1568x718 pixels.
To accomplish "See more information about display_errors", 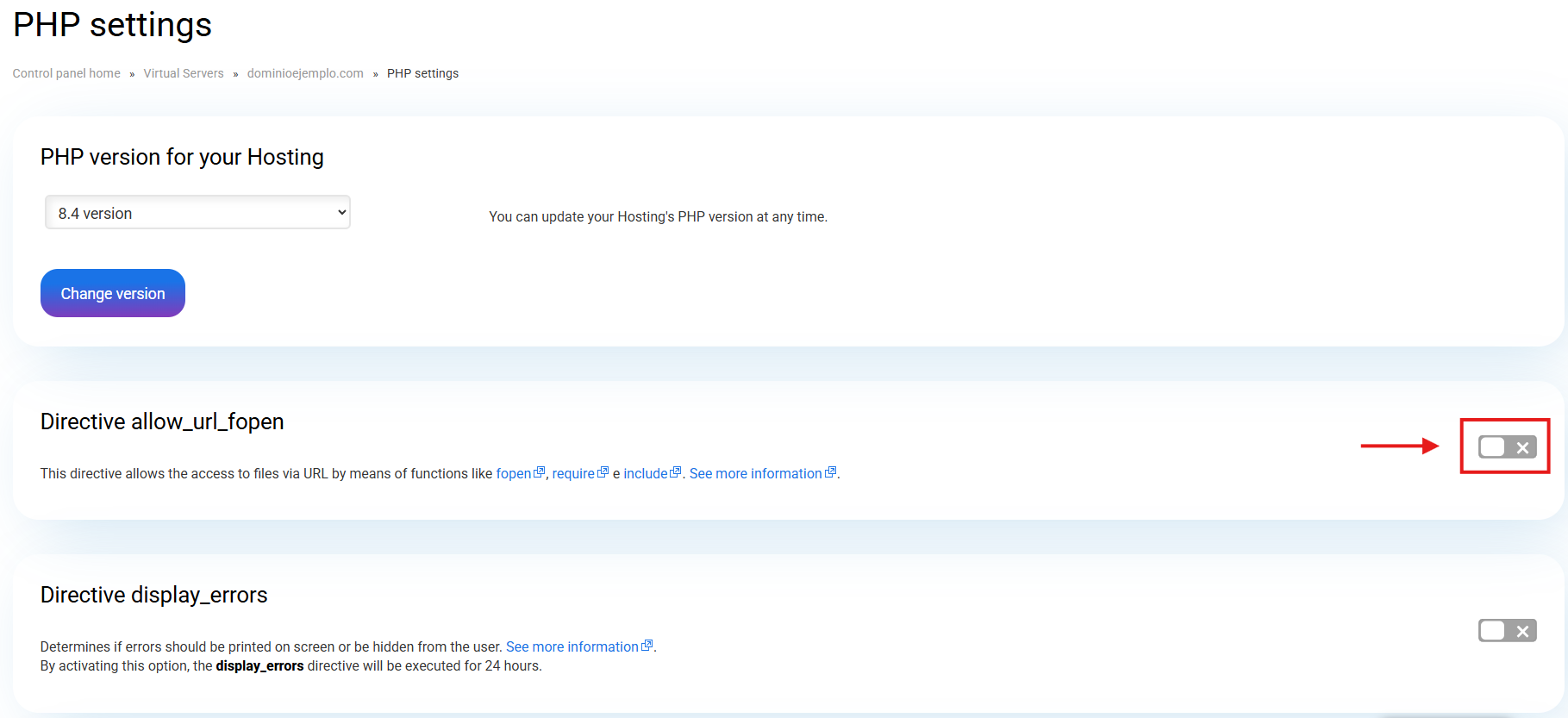I will 572,647.
